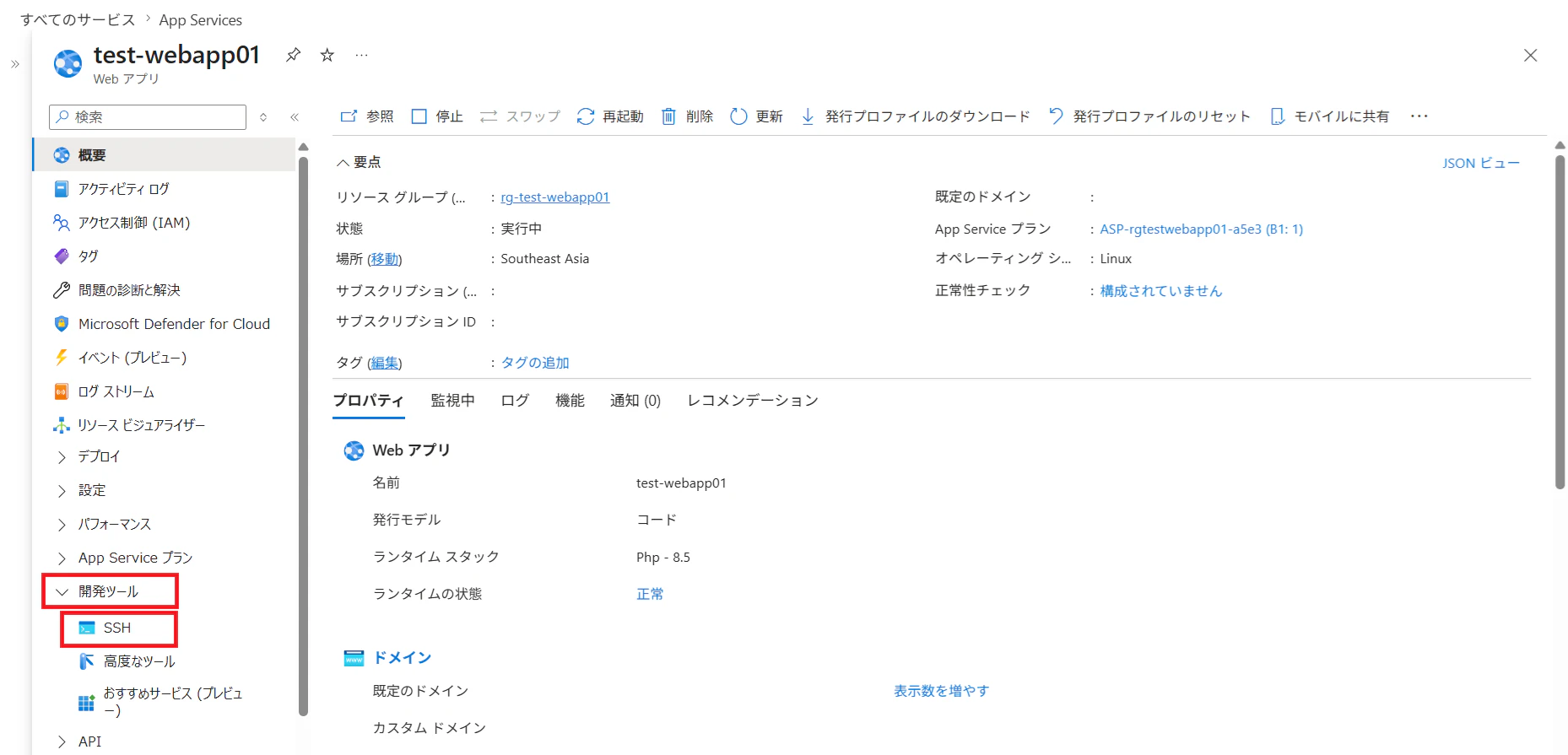Click 表示数を増やす link

tap(941, 691)
